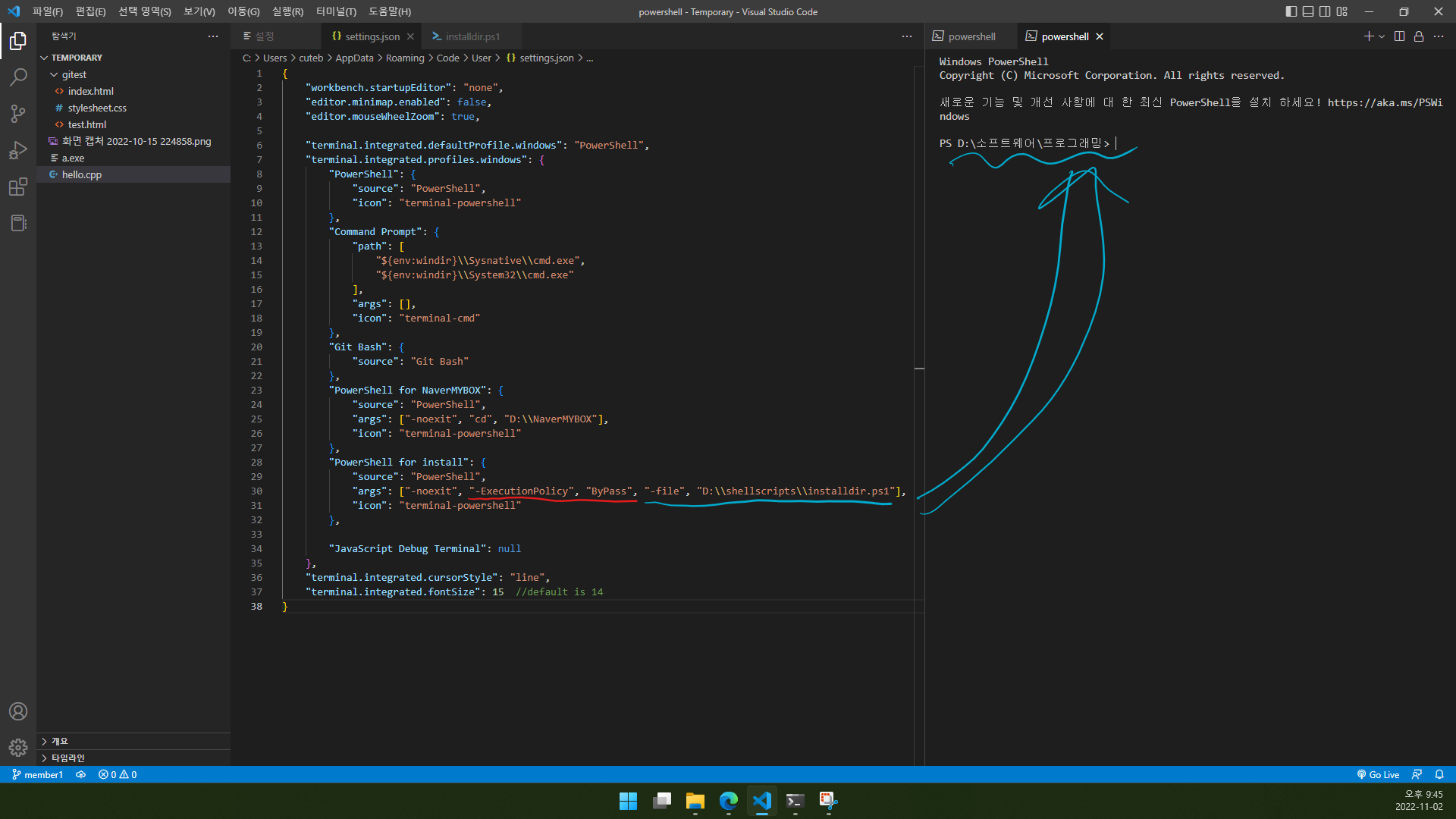Open errors and warnings count in status bar
This screenshot has height=819, width=1456.
pos(118,774)
